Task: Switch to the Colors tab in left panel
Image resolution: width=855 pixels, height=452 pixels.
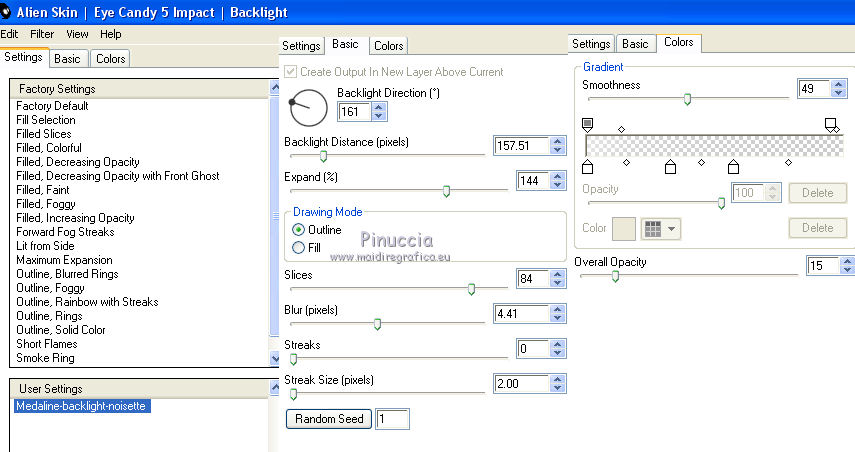Action: click(111, 59)
